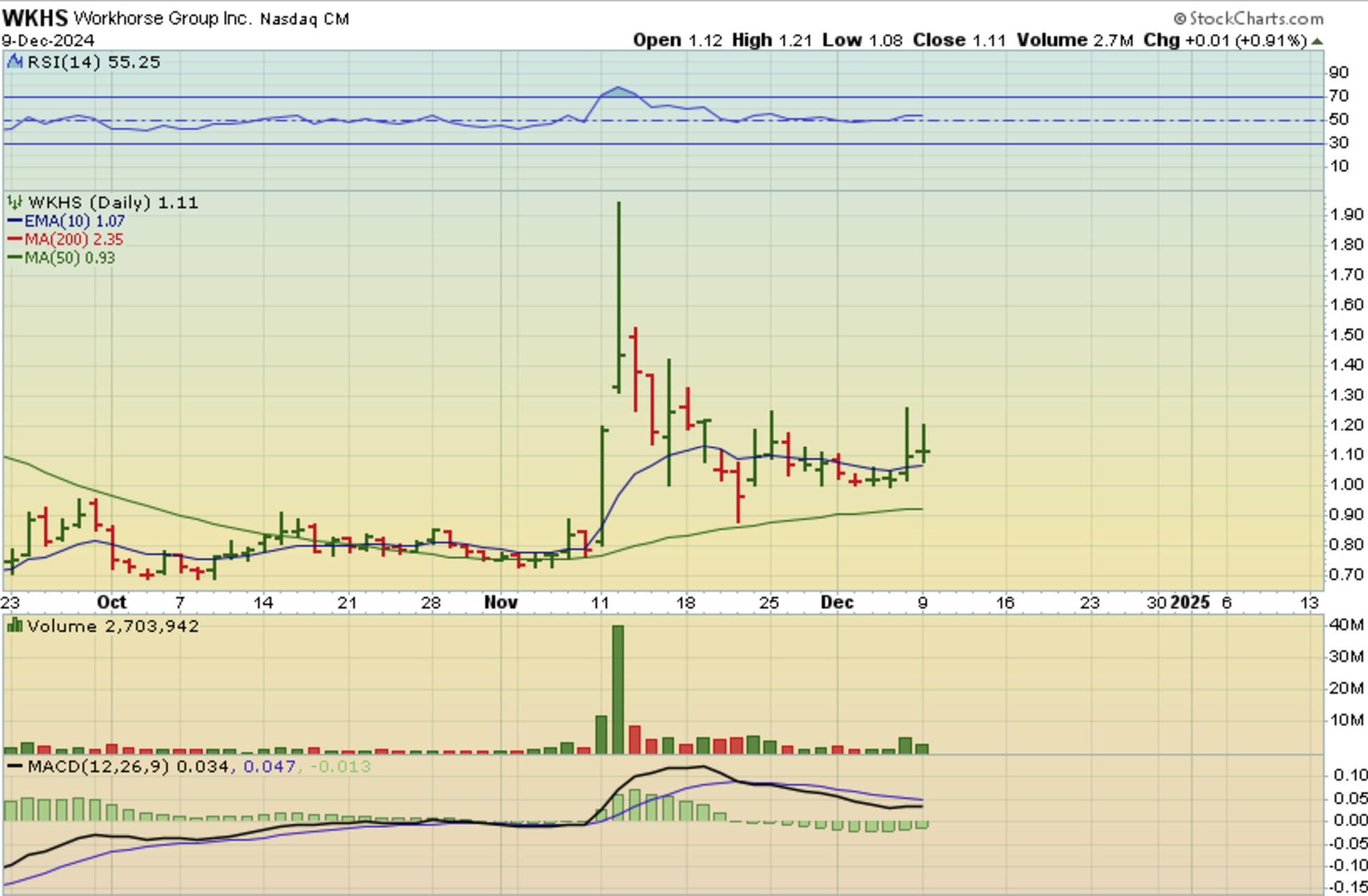
Task: Click the black MACD legend line marker
Action: 15,767
